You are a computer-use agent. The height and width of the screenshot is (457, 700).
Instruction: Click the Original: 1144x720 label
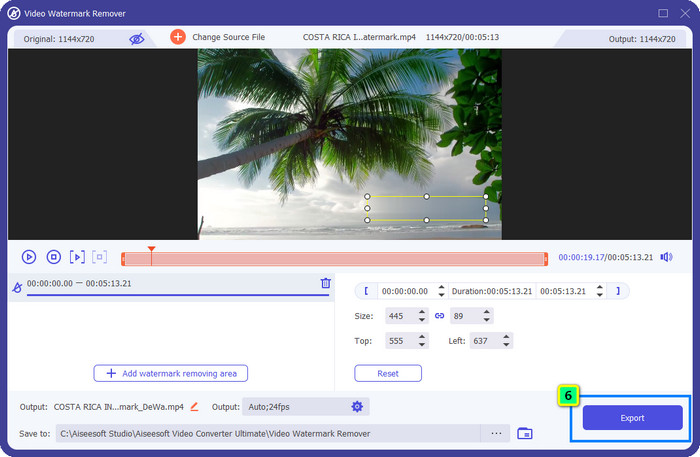[x=59, y=39]
